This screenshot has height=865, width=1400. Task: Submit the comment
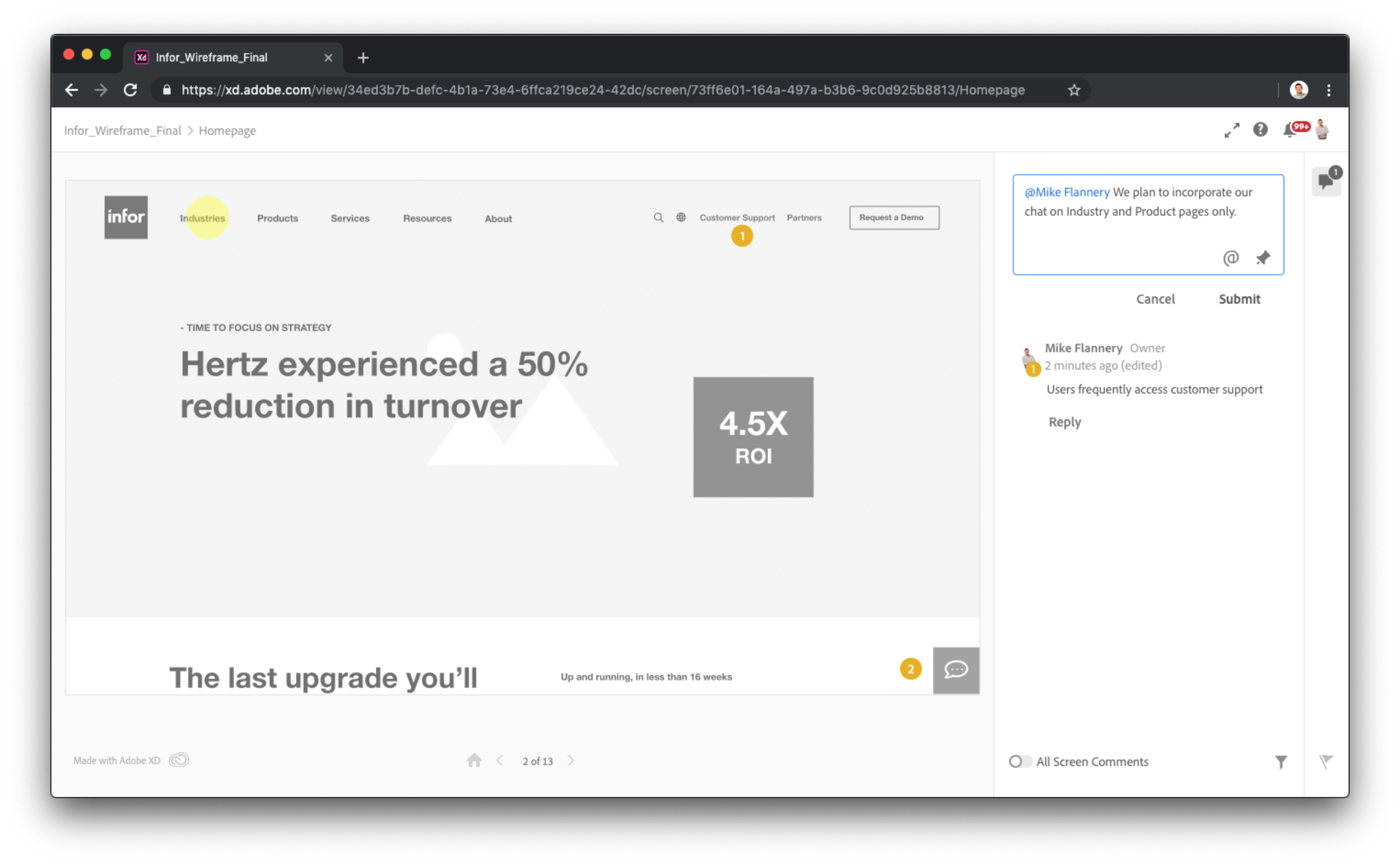tap(1239, 299)
